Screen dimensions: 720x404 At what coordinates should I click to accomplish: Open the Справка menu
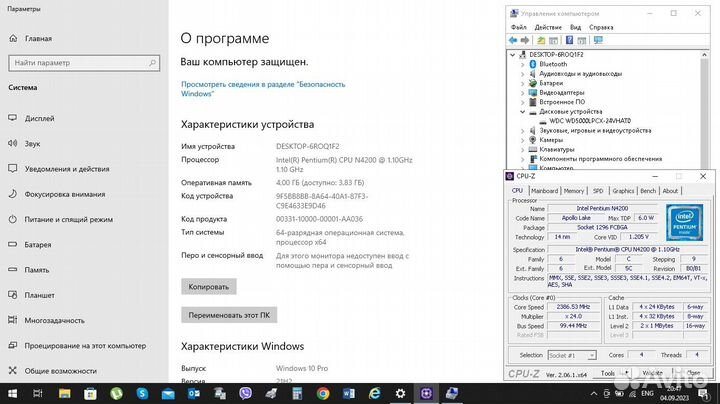[601, 28]
